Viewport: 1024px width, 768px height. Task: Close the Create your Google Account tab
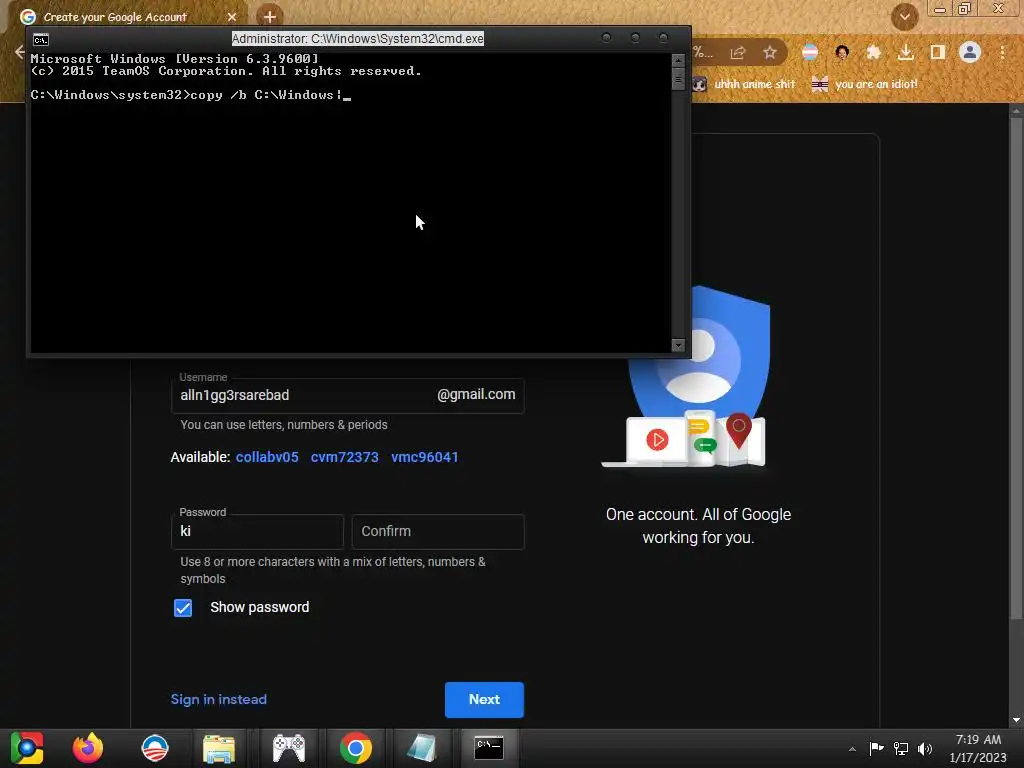(232, 17)
